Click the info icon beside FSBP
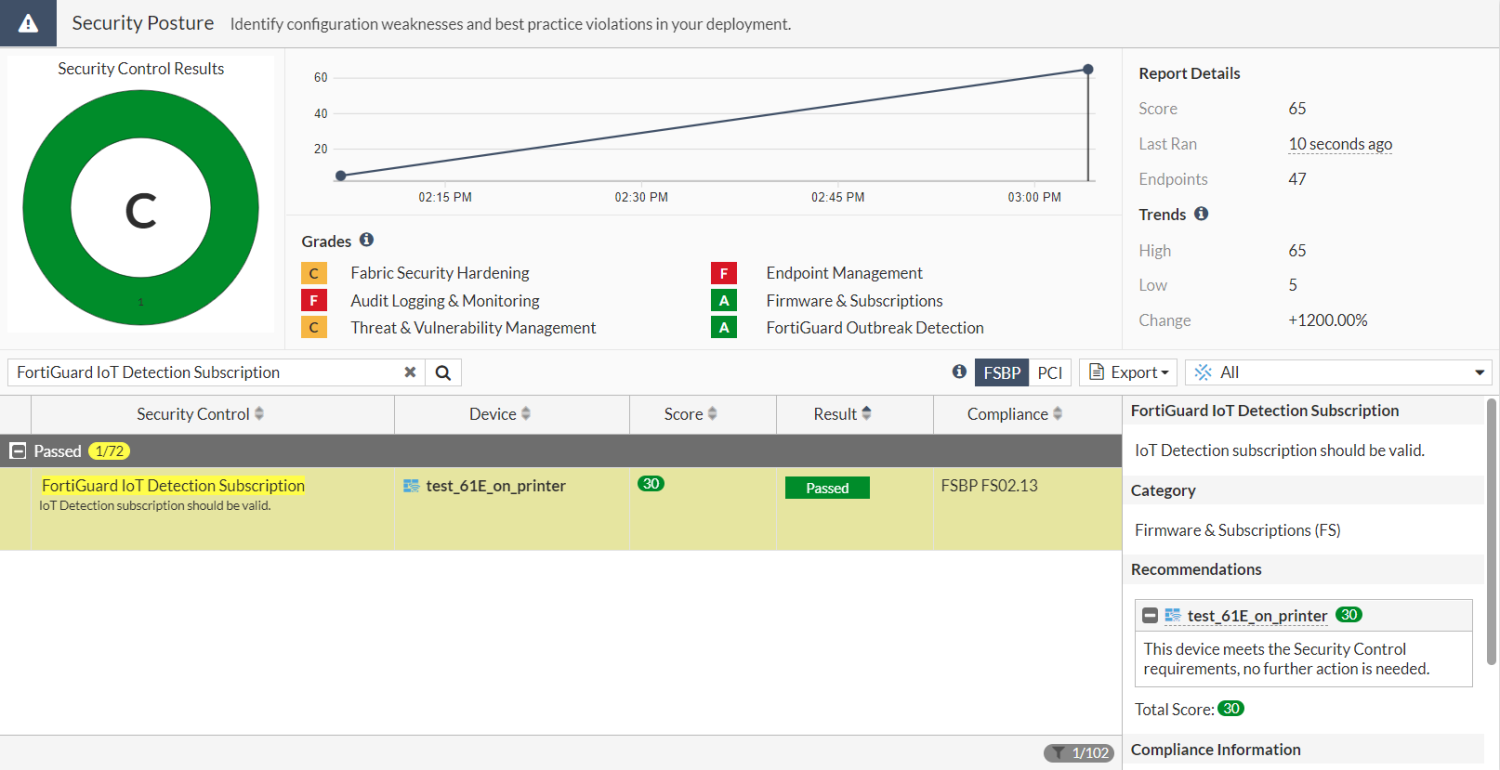The image size is (1500, 770). 959,372
